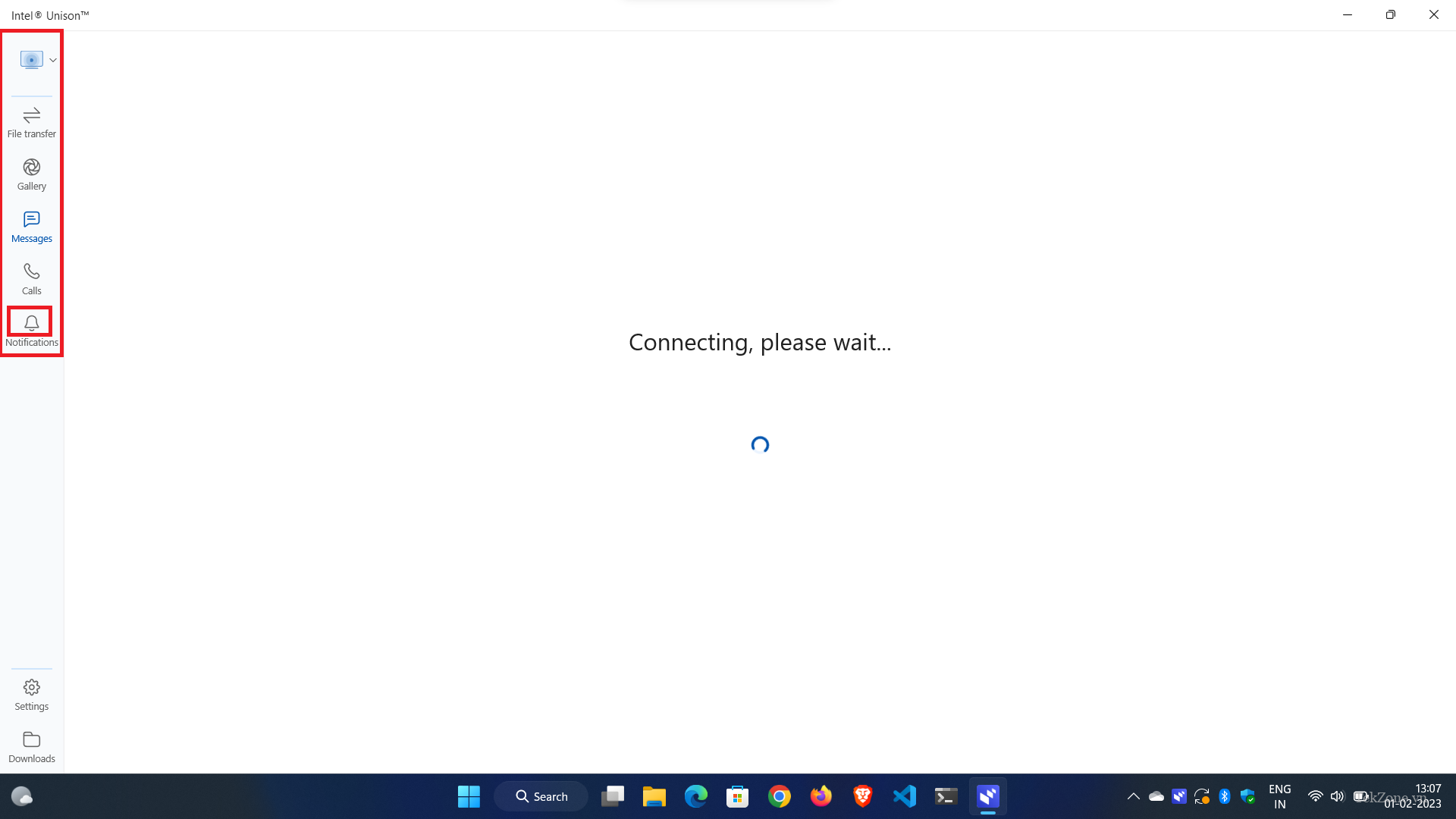Open the Gallery panel
1456x819 pixels.
tap(32, 173)
